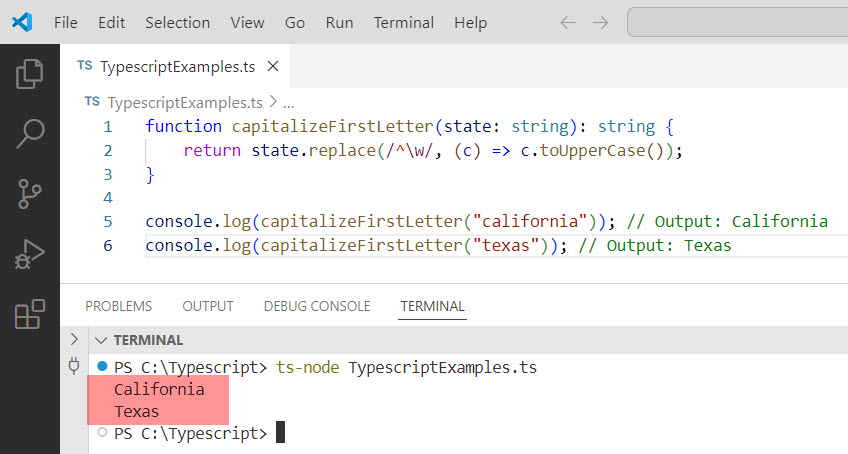This screenshot has height=454, width=848.
Task: Click TypescriptExamples.ts in the breadcrumb
Action: coord(185,102)
